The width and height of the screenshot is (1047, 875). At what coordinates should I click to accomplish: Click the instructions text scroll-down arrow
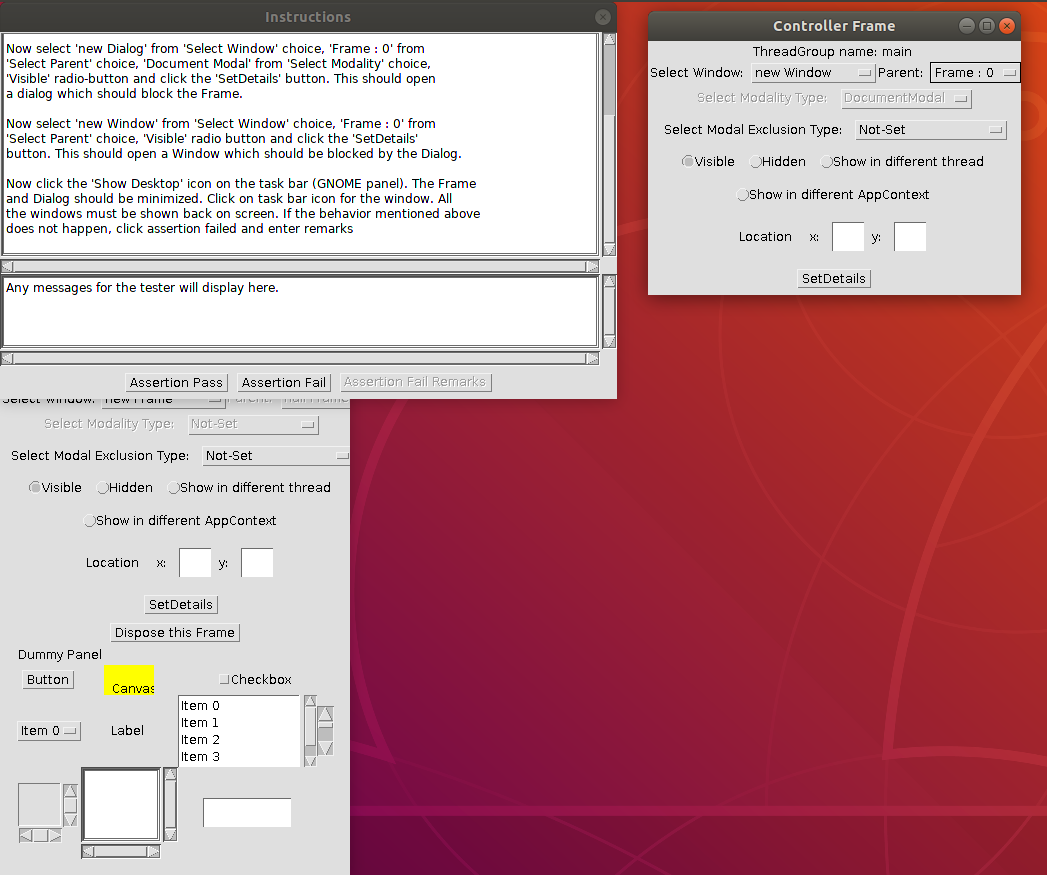tap(609, 248)
